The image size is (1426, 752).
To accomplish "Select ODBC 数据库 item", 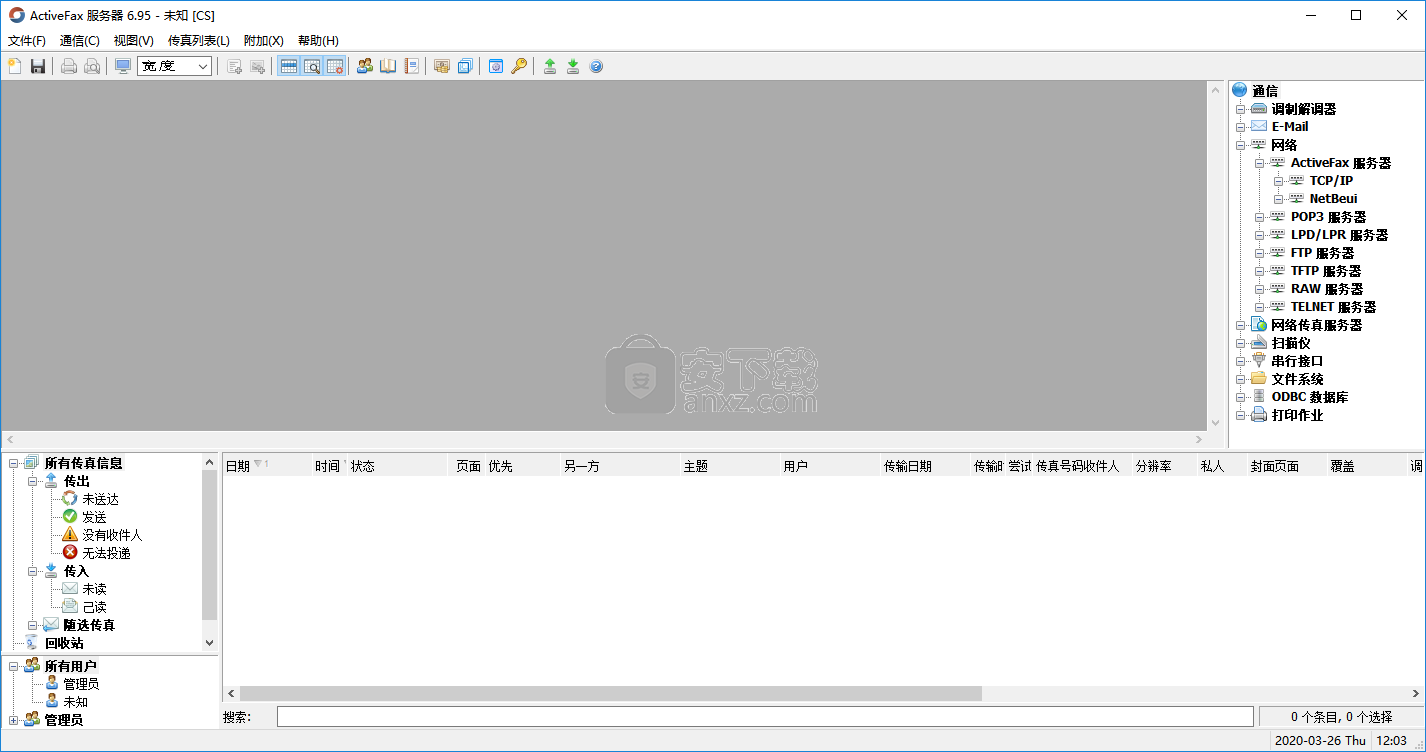I will coord(1309,397).
